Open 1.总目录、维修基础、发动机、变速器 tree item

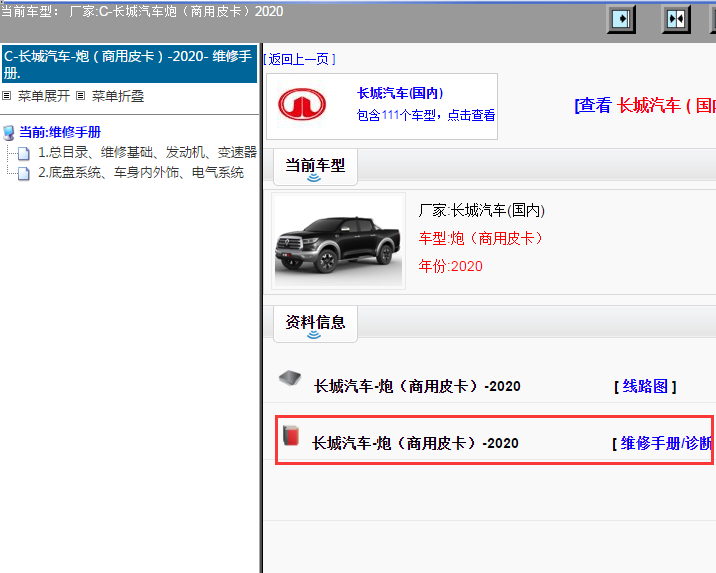[x=147, y=152]
